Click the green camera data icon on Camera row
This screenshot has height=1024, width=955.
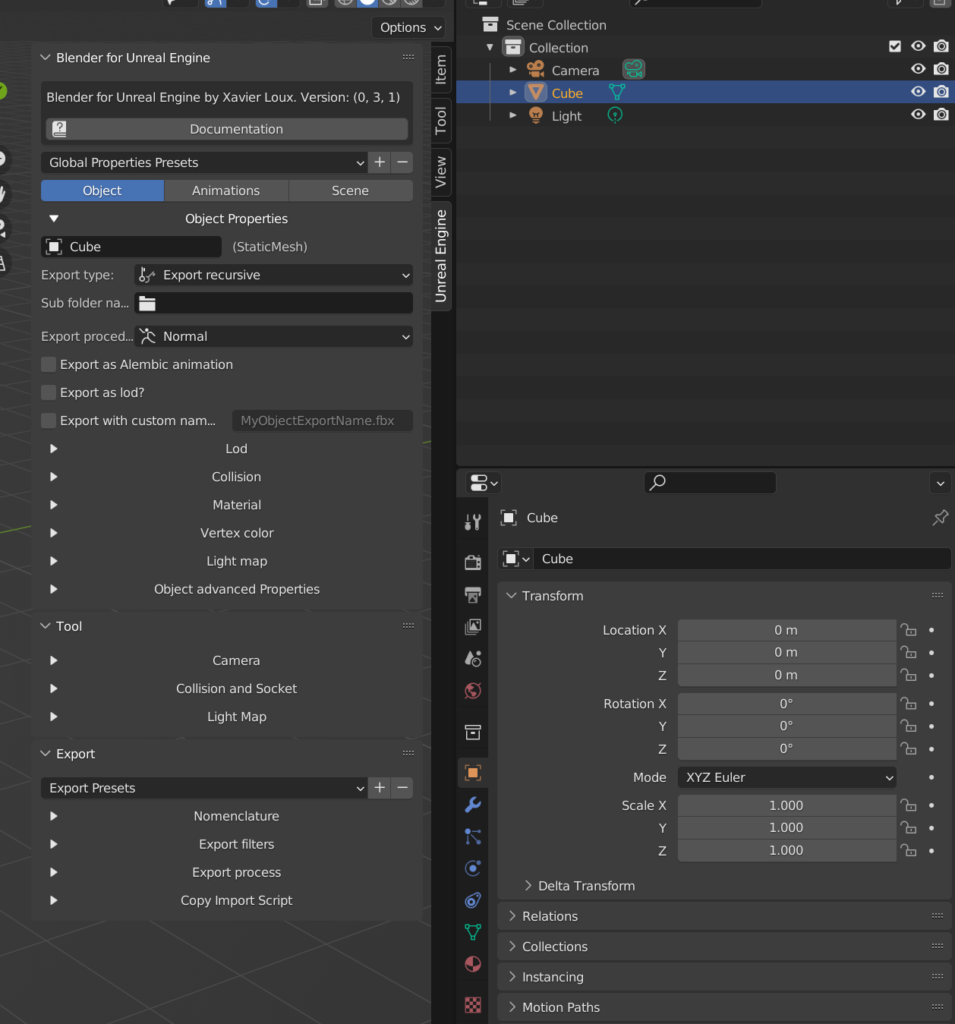(634, 69)
